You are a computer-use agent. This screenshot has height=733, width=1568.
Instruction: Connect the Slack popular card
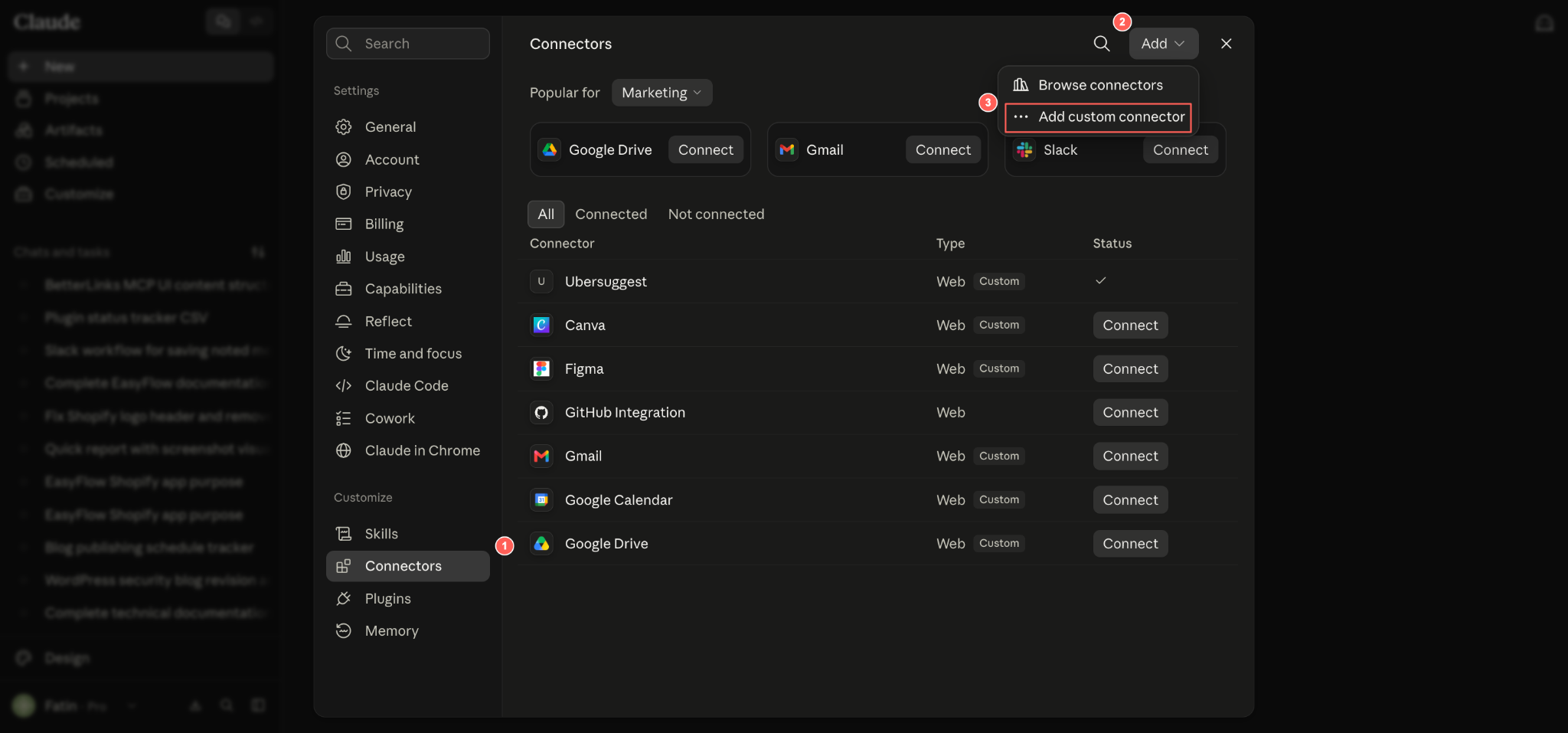[x=1180, y=150]
